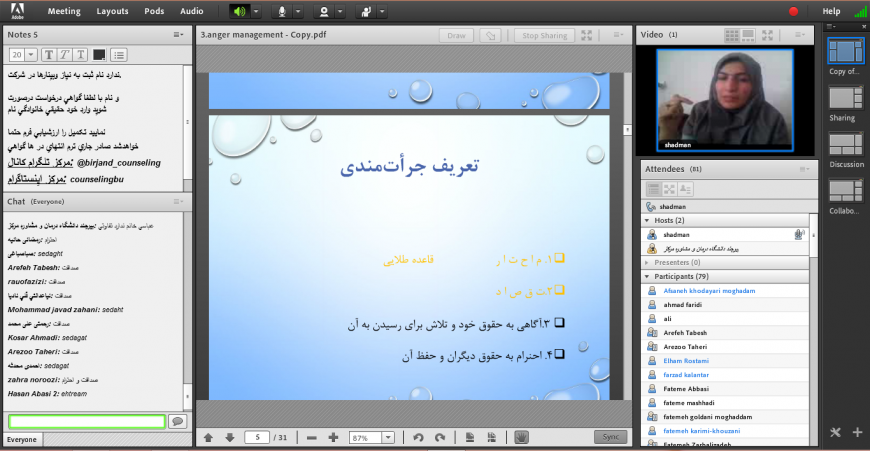
Task: Open the Pods menu
Action: click(x=154, y=11)
